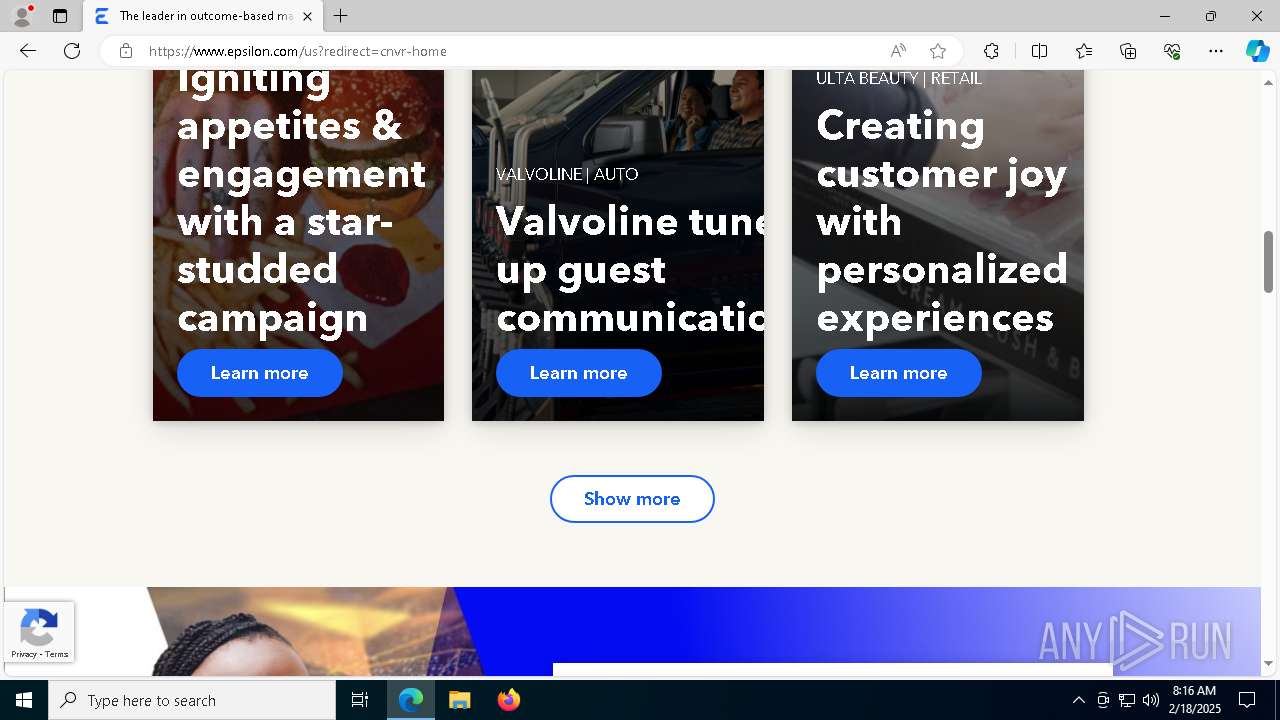The width and height of the screenshot is (1280, 720).
Task: Click the ULTA BEAUTY | RETAIL label
Action: click(x=899, y=78)
